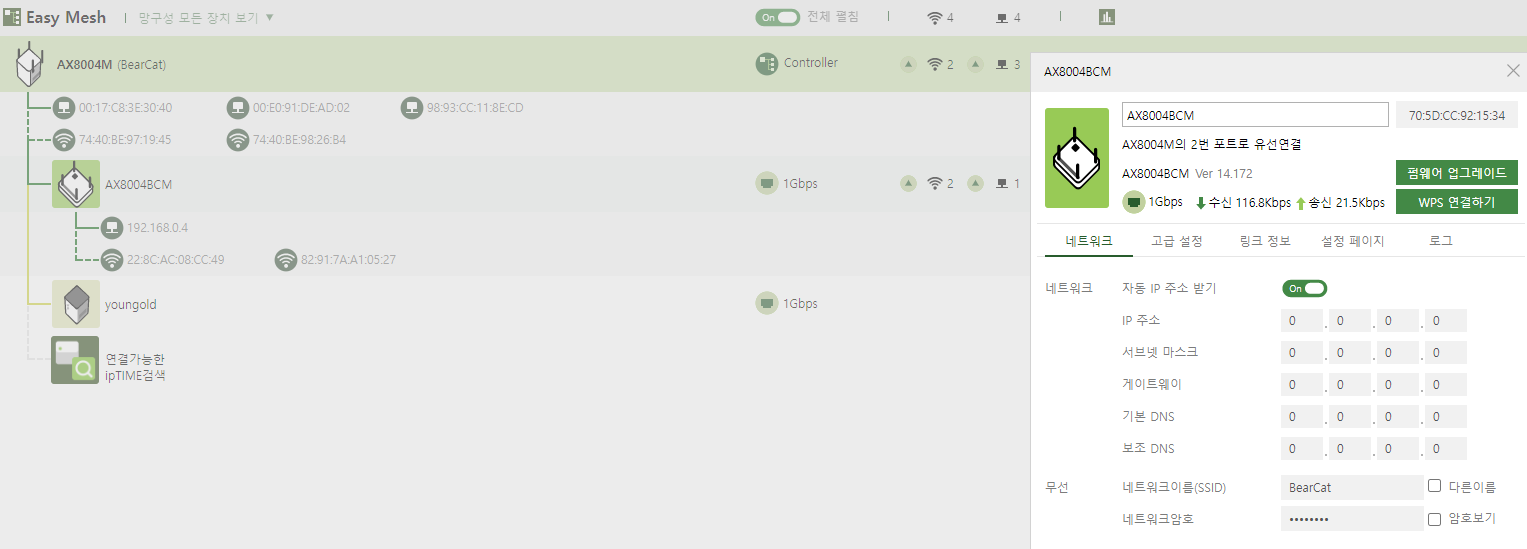The width and height of the screenshot is (1527, 549).
Task: Click the device name field AX8004BCM
Action: tap(1255, 115)
